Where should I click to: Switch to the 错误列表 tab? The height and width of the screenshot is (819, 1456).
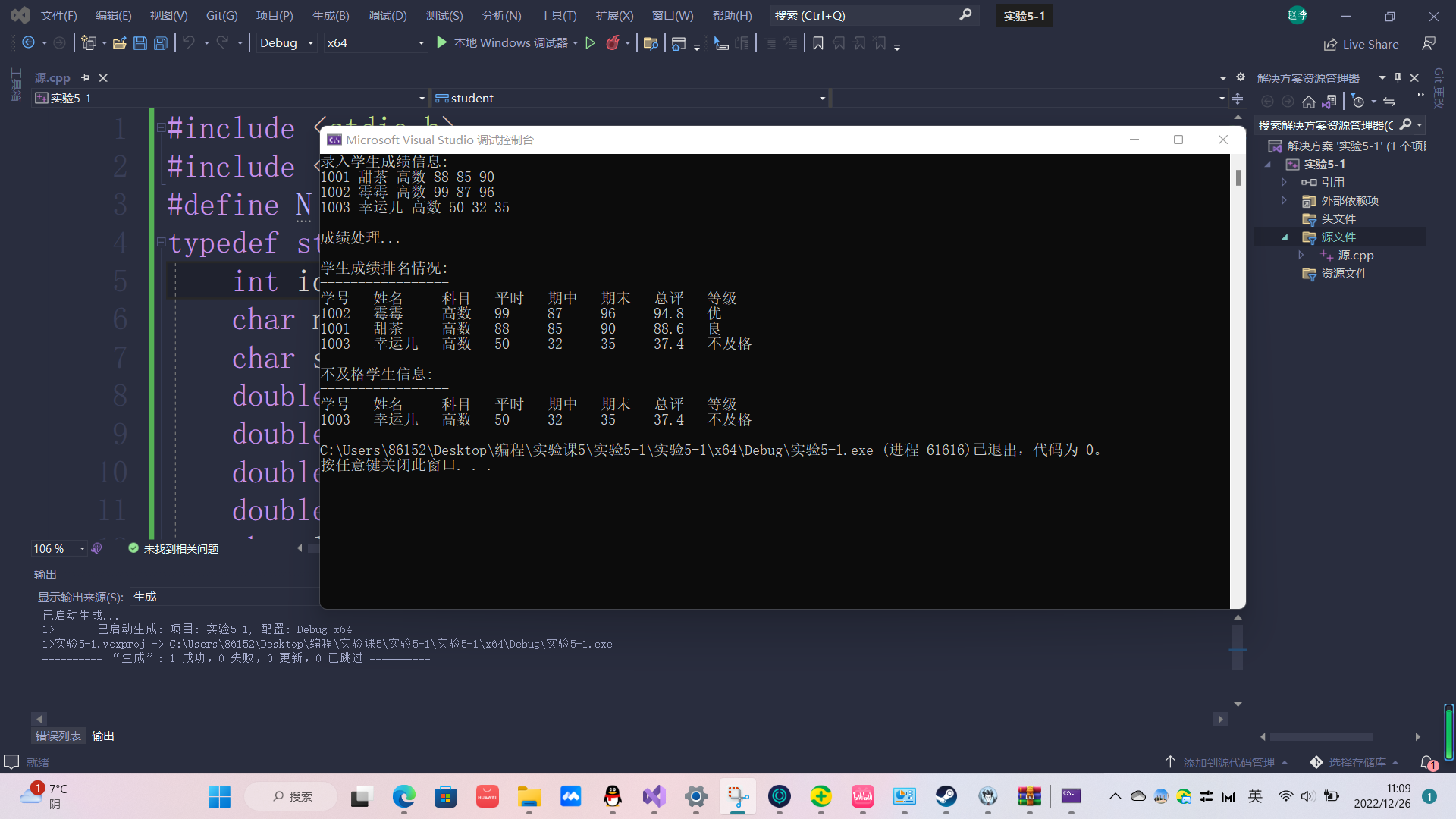click(x=58, y=736)
